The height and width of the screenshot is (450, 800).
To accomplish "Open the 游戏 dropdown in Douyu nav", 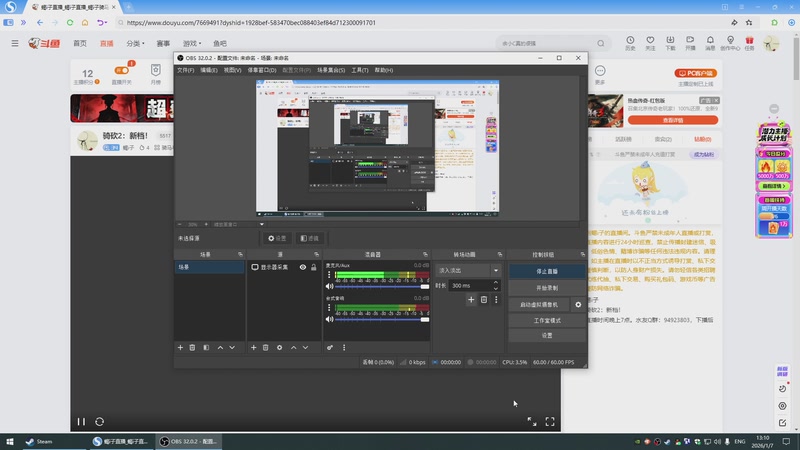I will 190,44.
